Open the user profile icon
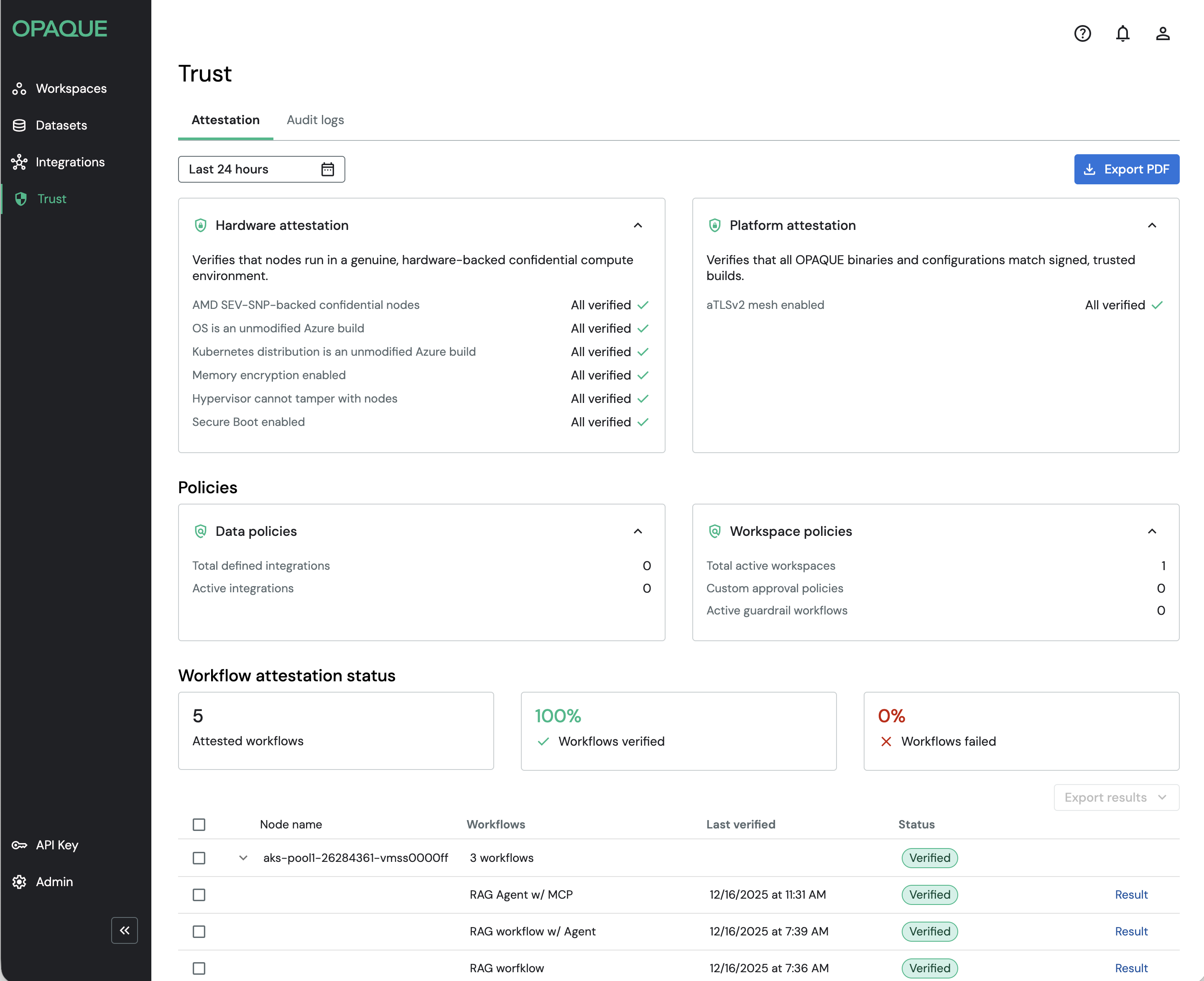 tap(1162, 34)
